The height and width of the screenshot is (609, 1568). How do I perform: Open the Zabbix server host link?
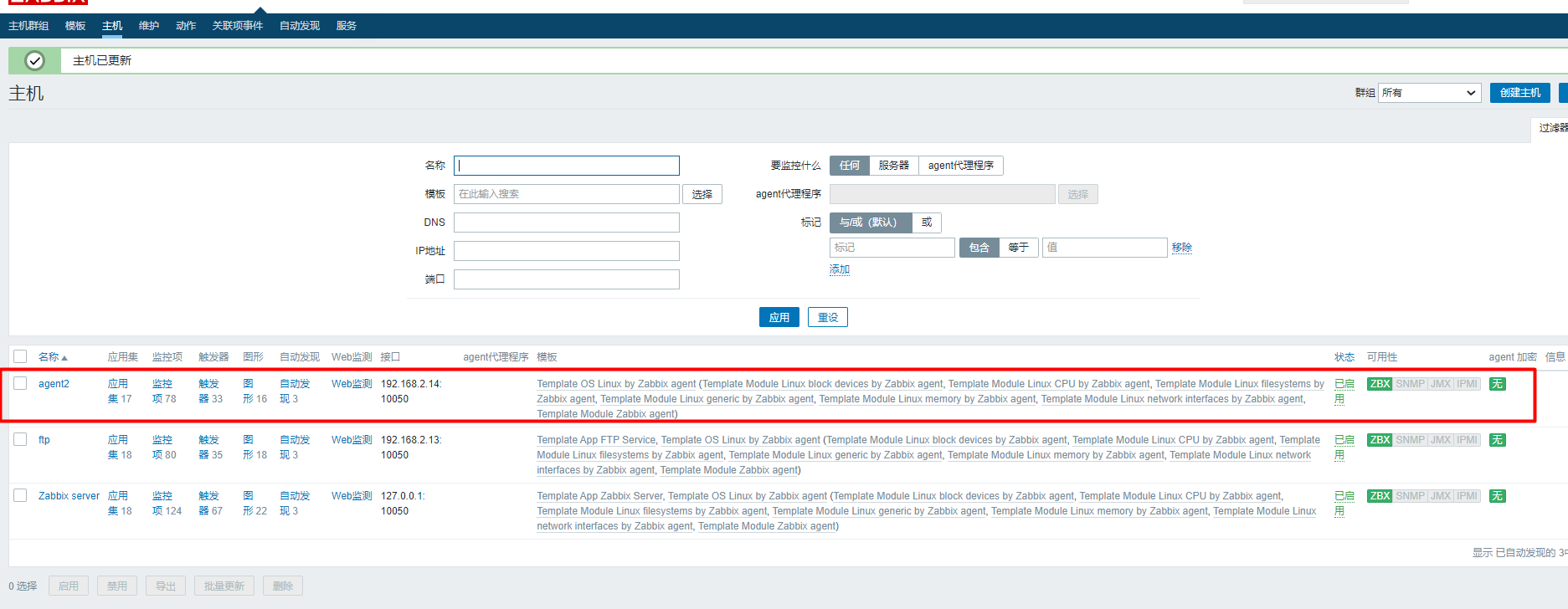(69, 496)
